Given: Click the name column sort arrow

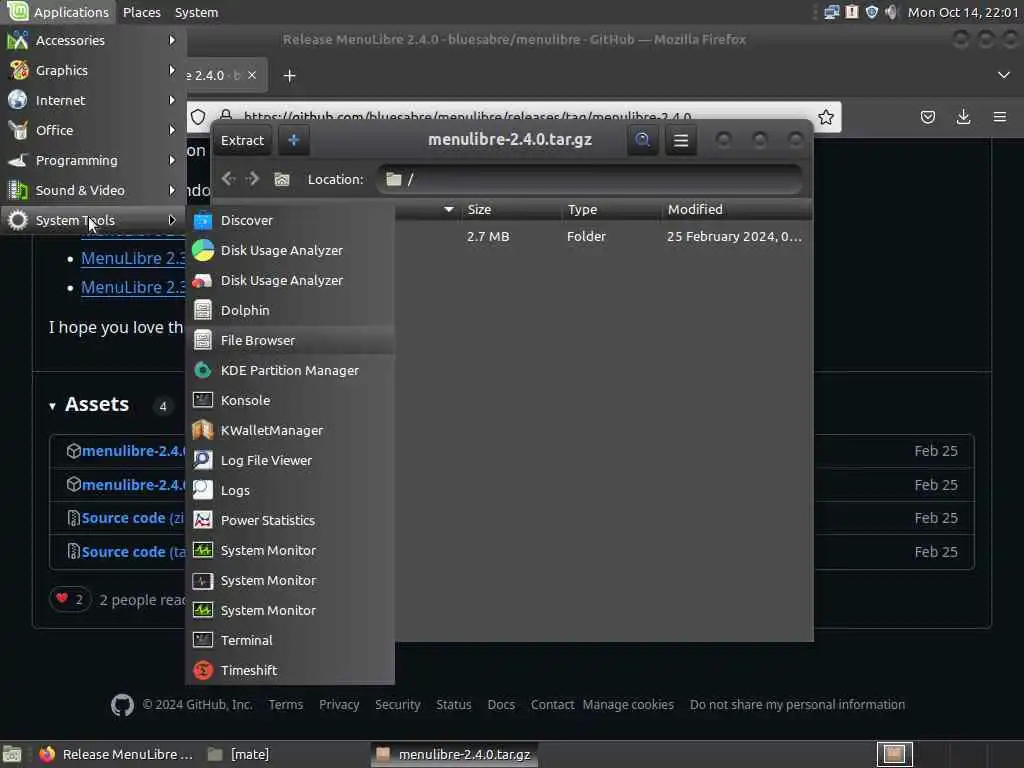Looking at the screenshot, I should point(449,210).
